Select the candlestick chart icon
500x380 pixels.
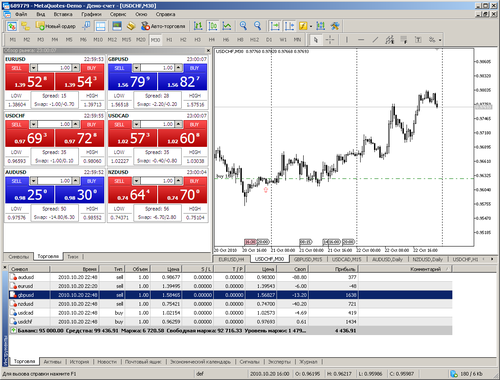coord(212,26)
